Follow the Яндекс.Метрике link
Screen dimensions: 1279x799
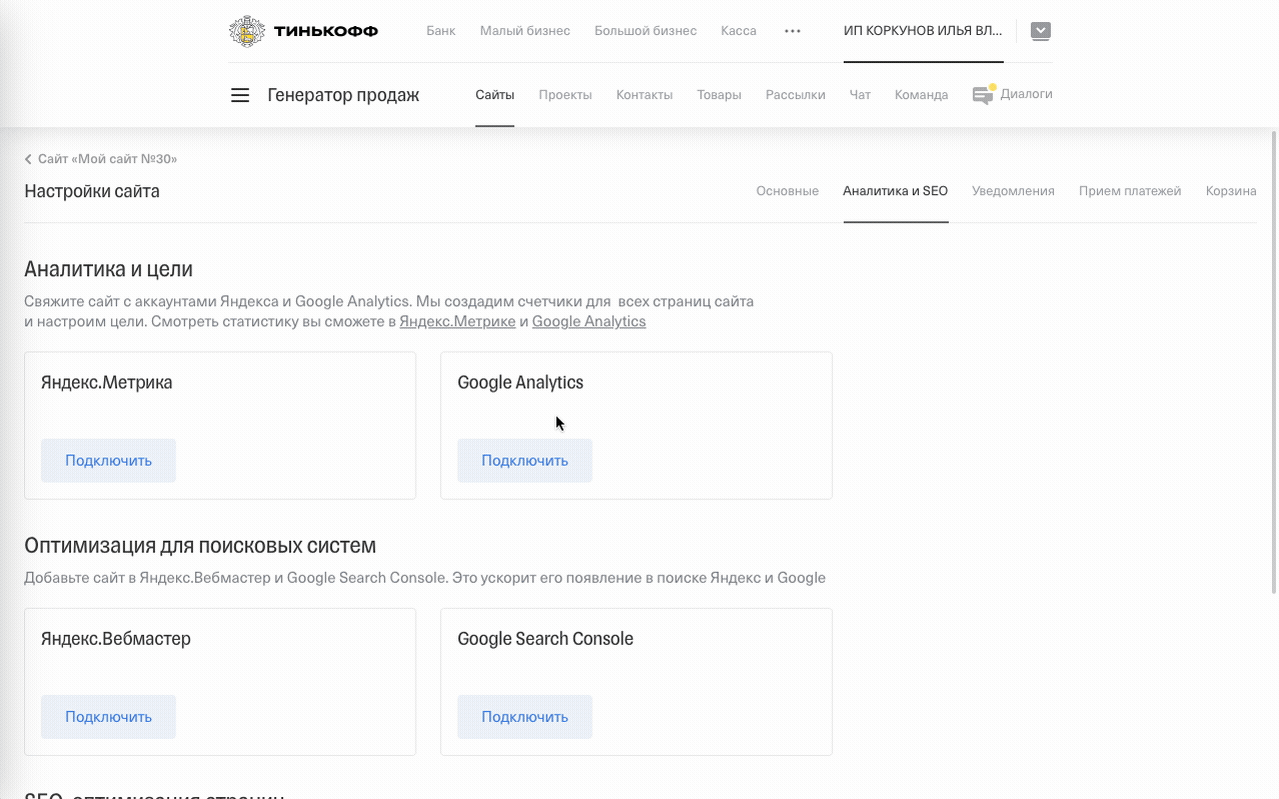pyautogui.click(x=458, y=321)
